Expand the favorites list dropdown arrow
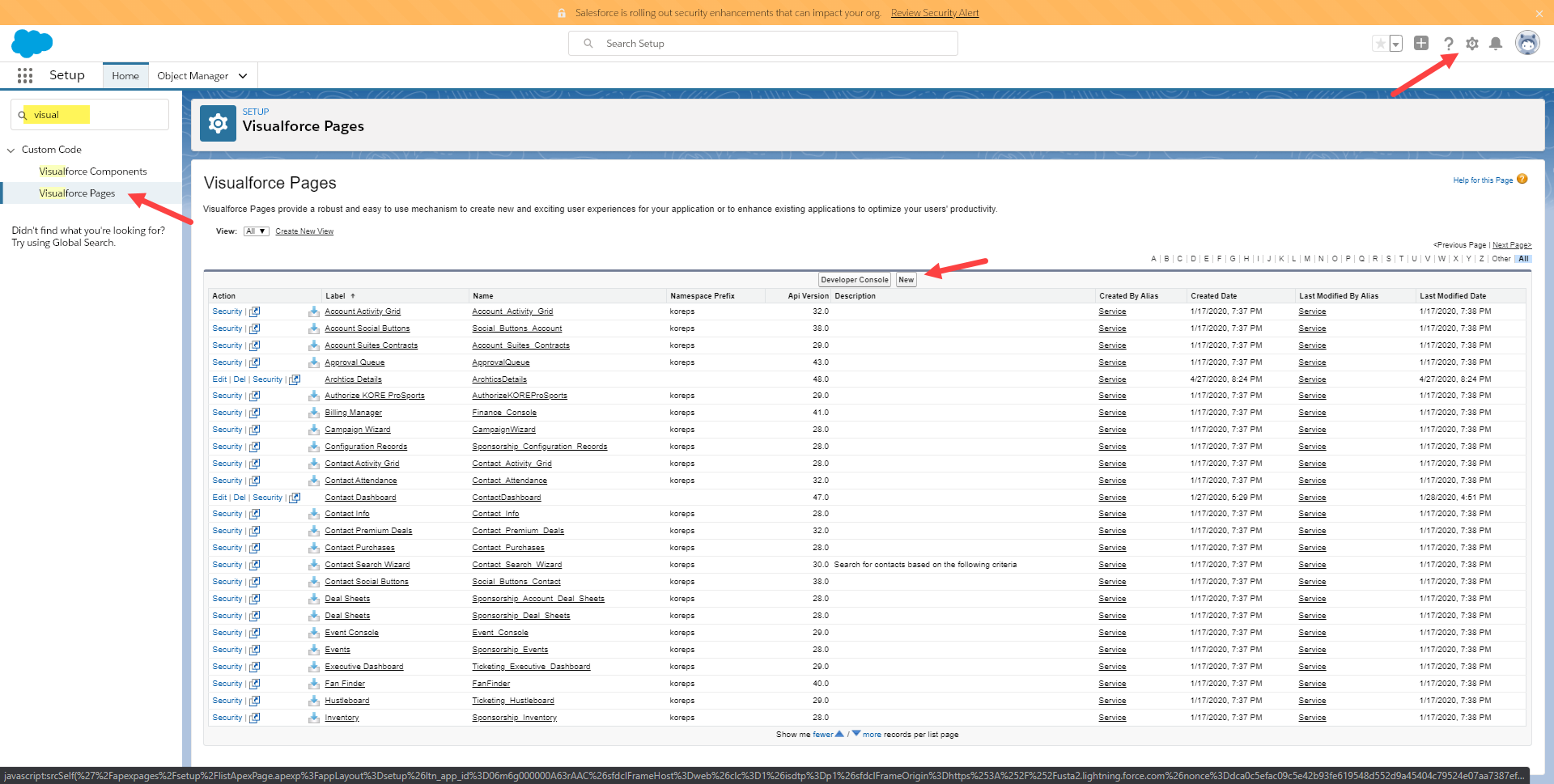This screenshot has width=1554, height=784. click(1396, 44)
